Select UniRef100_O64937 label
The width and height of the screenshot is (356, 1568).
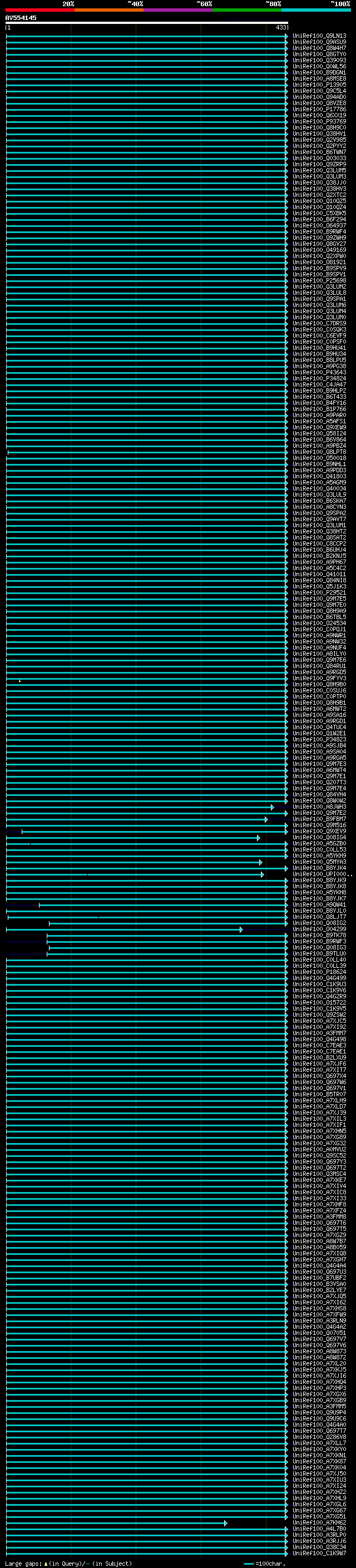319,225
